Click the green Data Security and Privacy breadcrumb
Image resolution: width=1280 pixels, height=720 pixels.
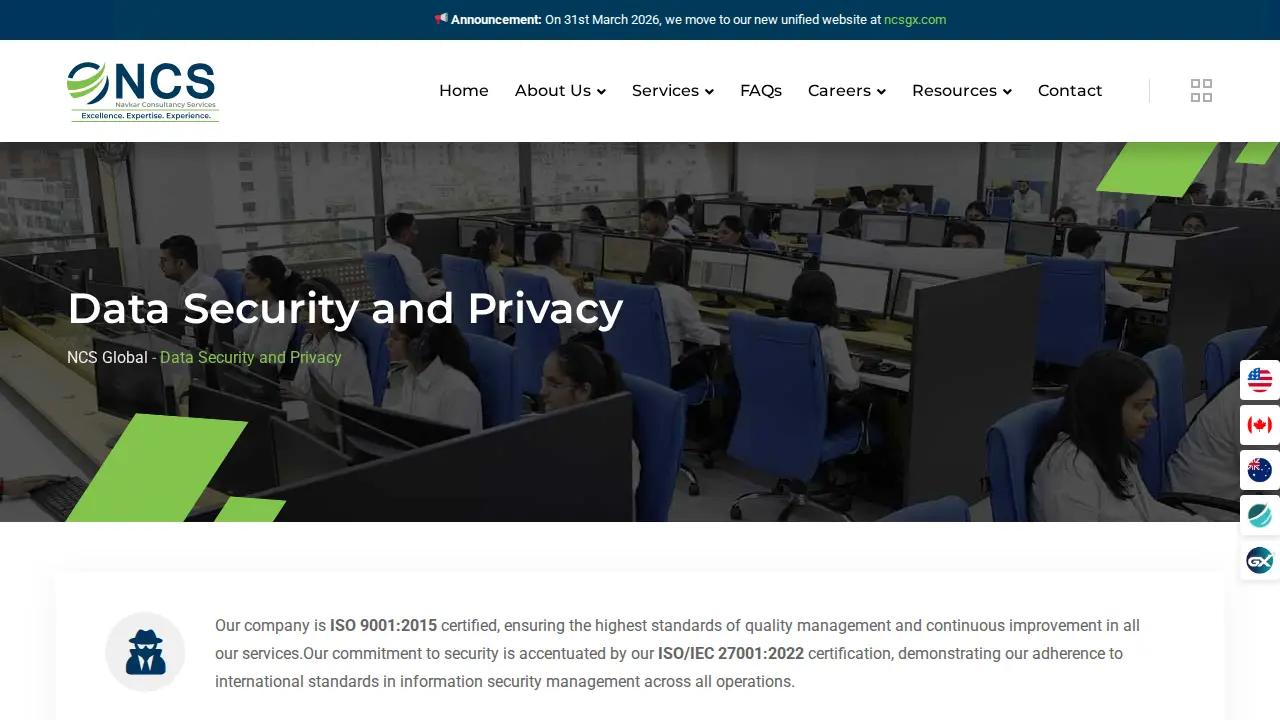(x=251, y=357)
